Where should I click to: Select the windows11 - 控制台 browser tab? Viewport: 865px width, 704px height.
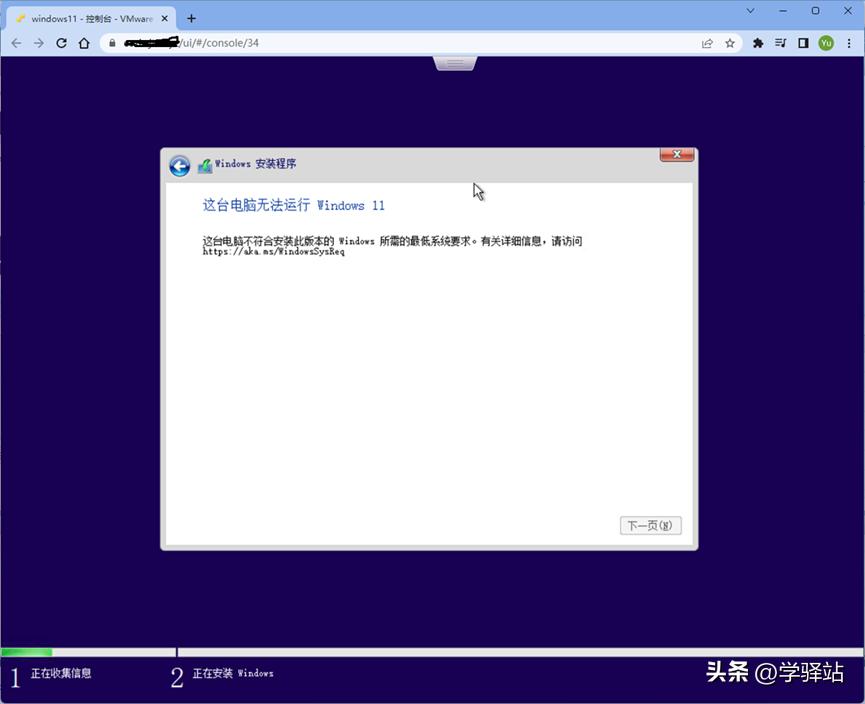coord(90,17)
